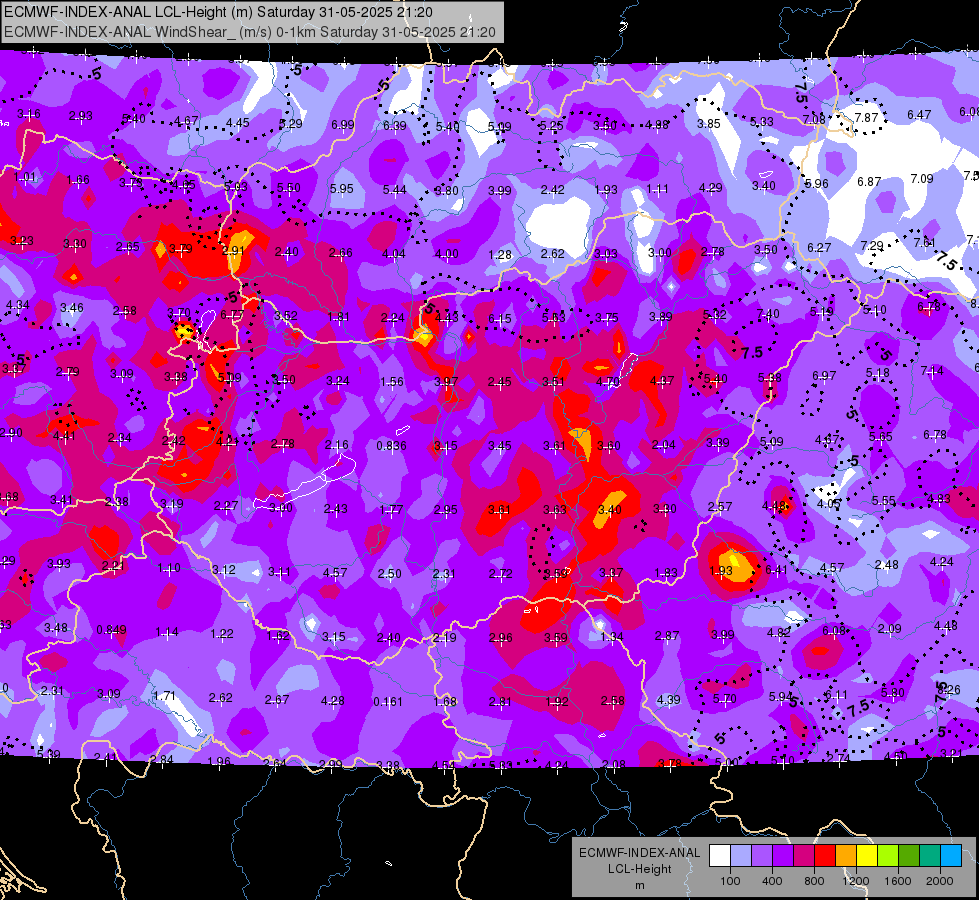Pick the dark green legend swatch
Screen dimensions: 979x900
(908, 855)
